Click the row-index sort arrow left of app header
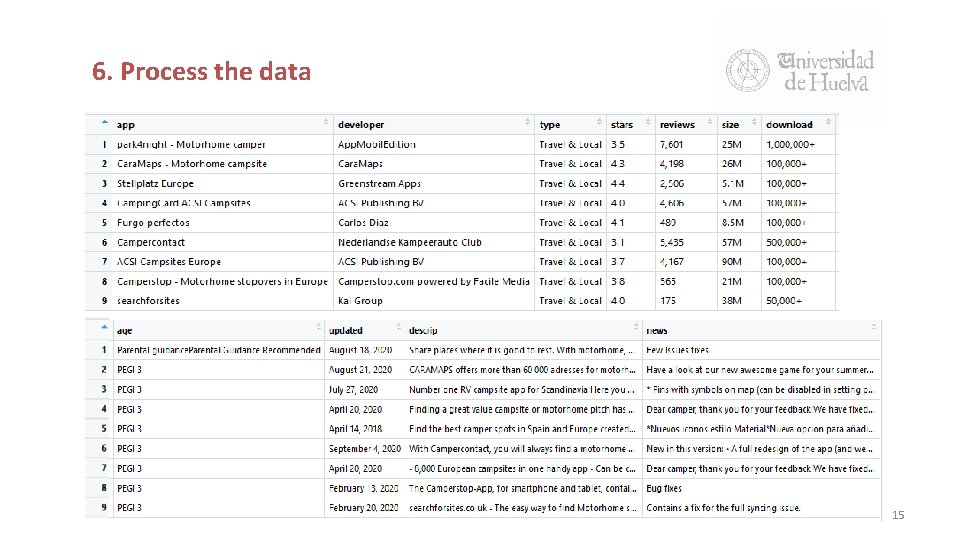 tap(105, 122)
